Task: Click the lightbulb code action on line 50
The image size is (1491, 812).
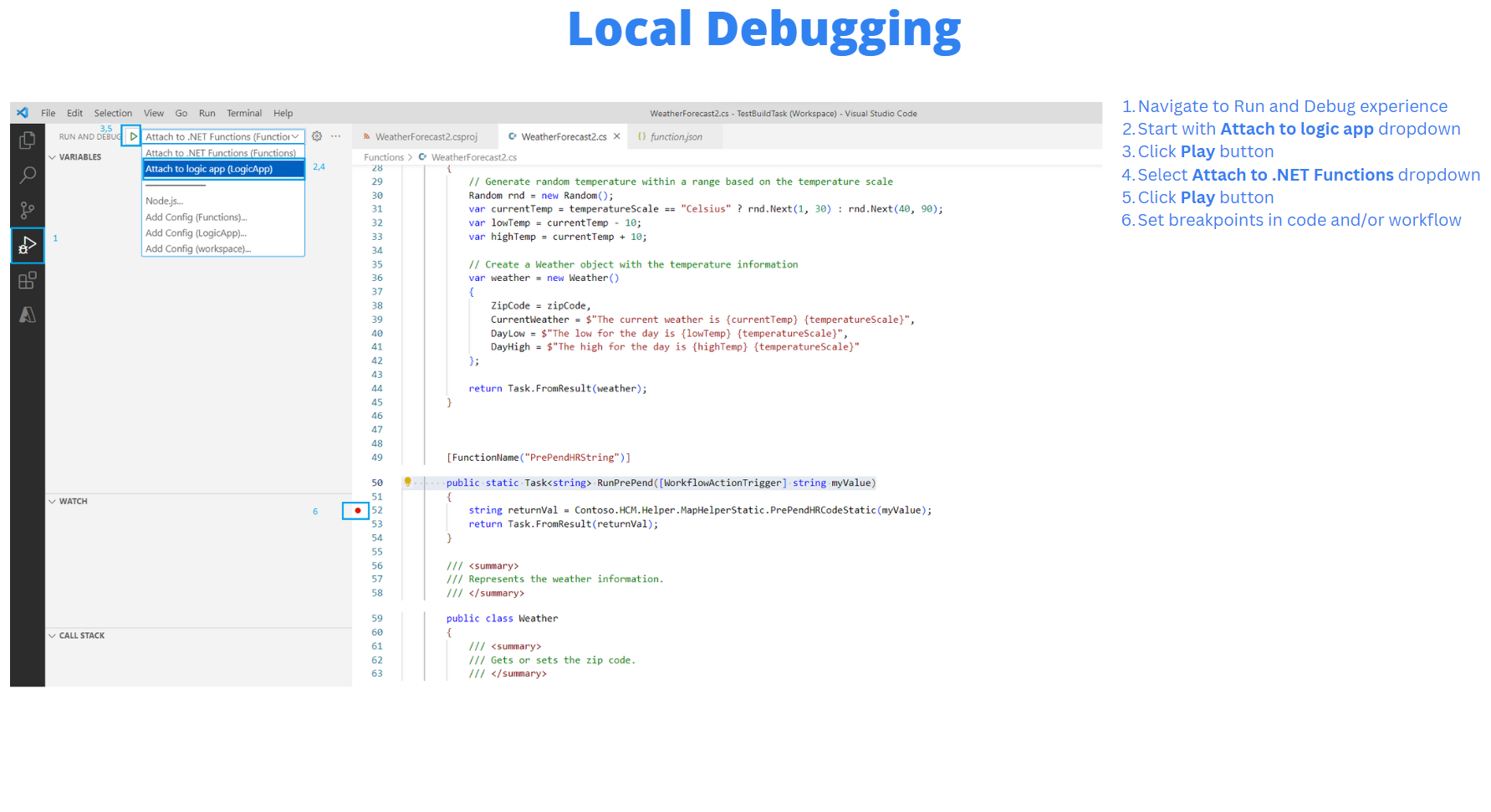Action: pyautogui.click(x=408, y=482)
